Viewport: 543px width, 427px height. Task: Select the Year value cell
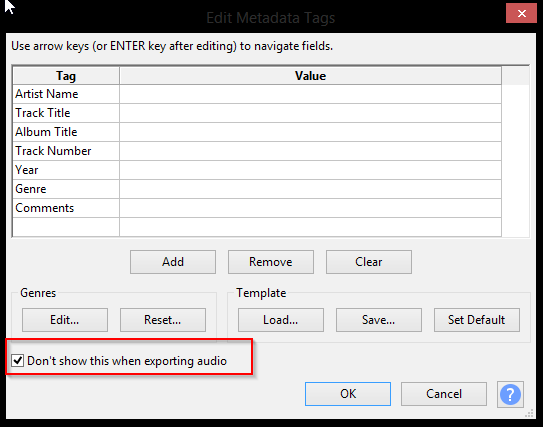click(310, 170)
